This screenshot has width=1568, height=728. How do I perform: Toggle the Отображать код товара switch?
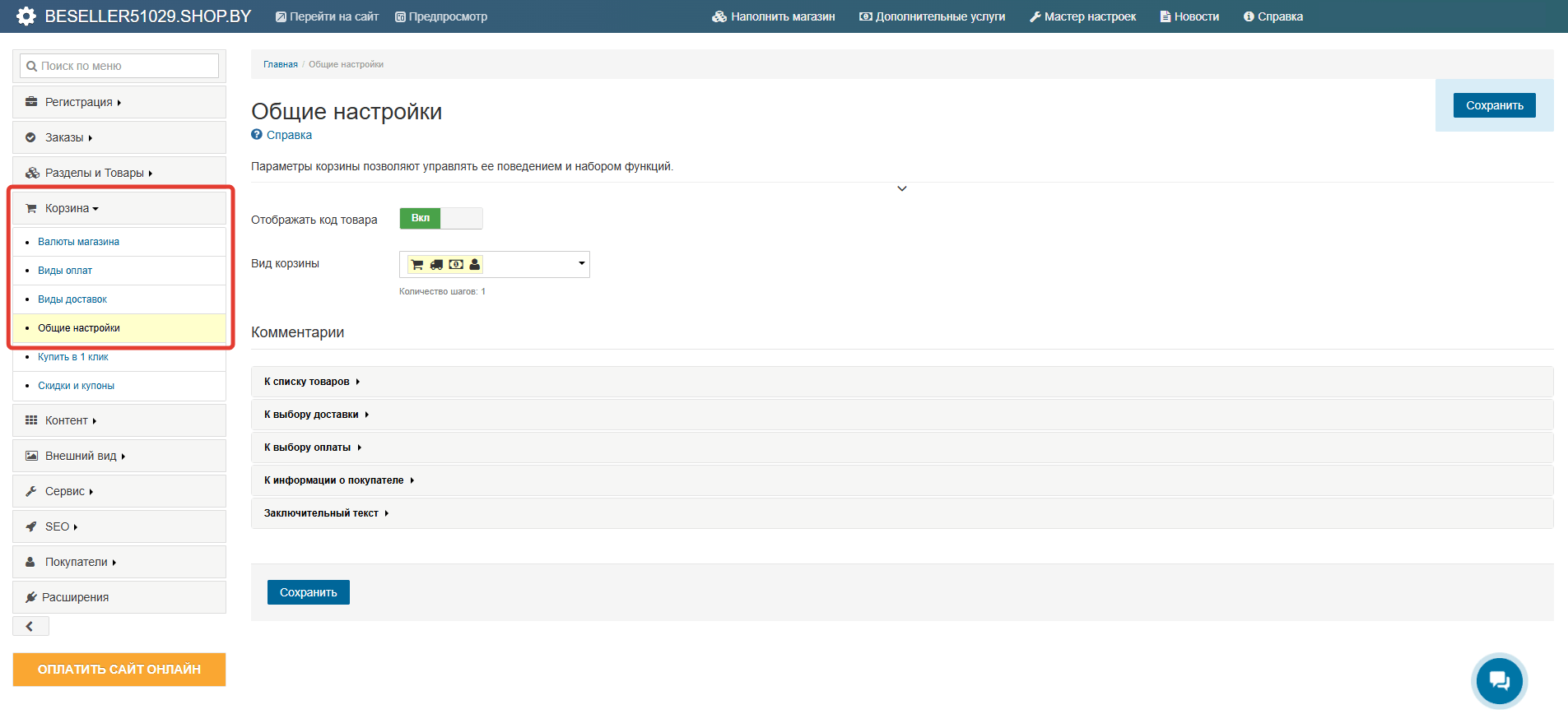coord(440,218)
